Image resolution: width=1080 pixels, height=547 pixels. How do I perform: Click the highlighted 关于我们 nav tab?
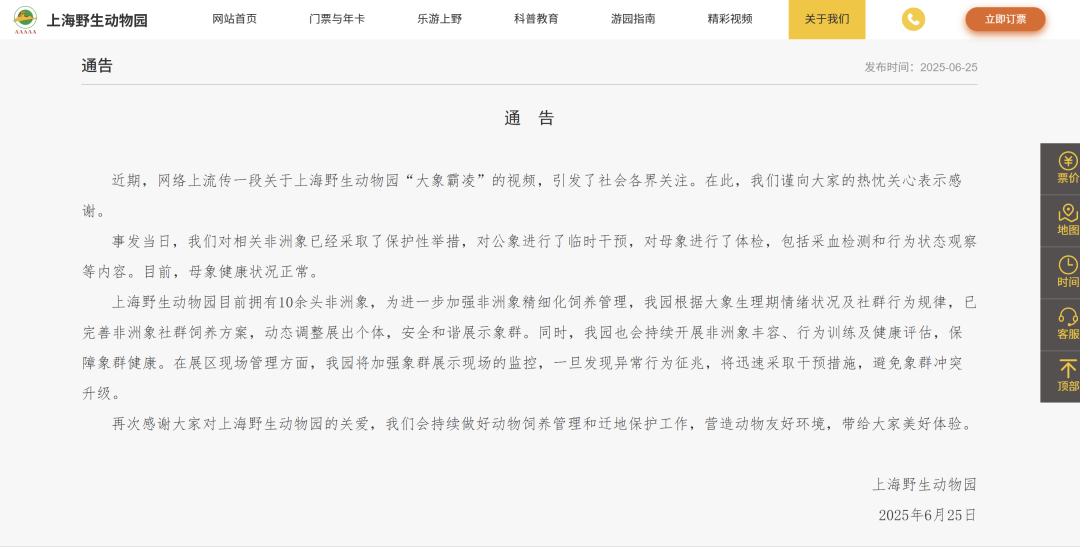[x=827, y=19]
